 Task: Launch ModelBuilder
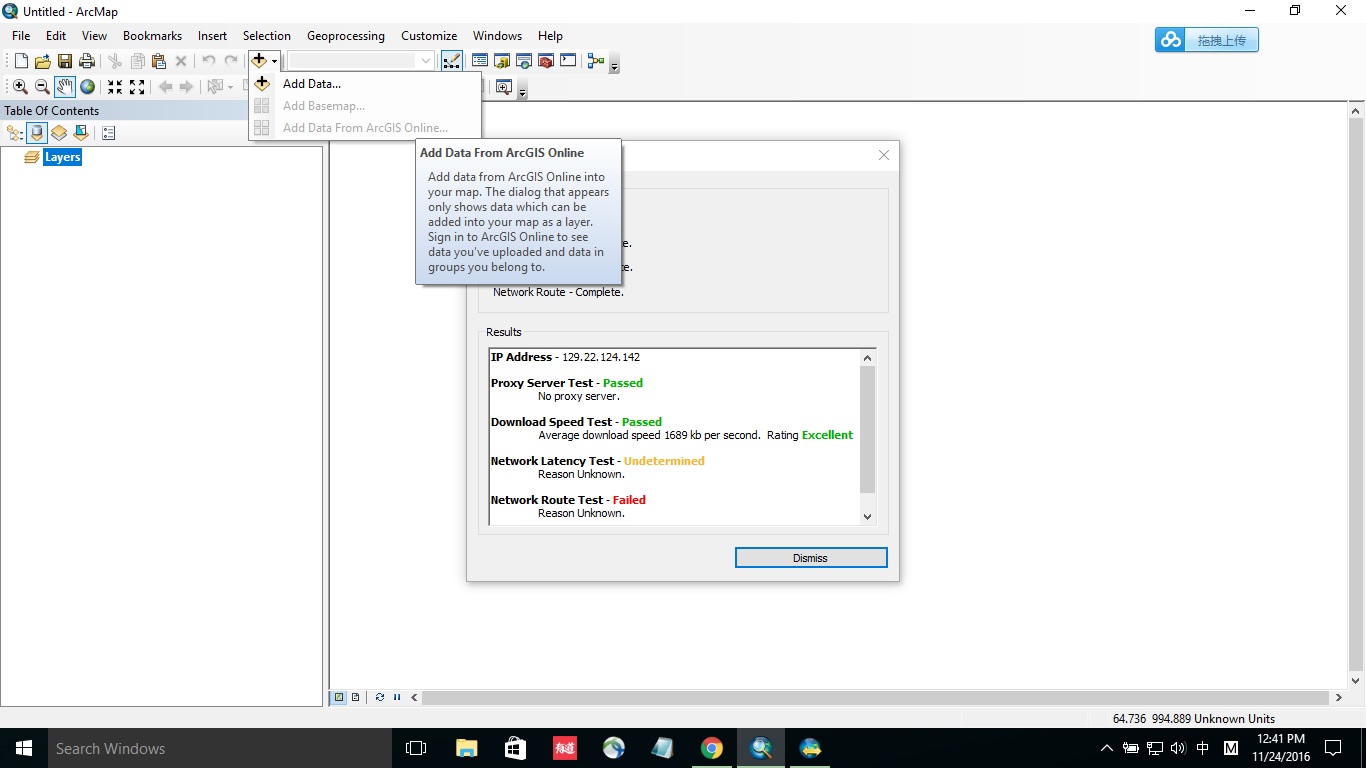(x=596, y=61)
